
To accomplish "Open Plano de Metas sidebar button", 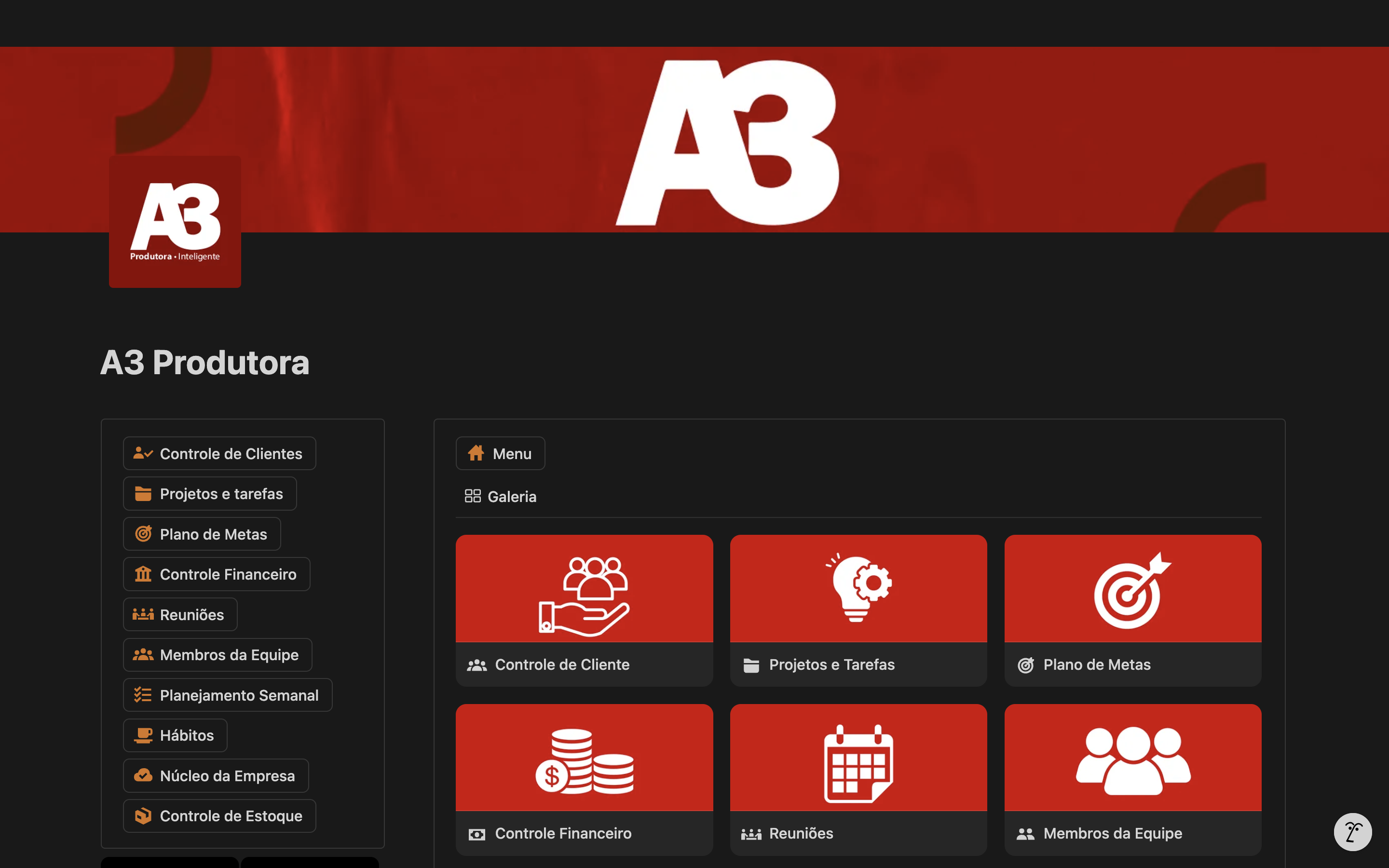I will [x=202, y=534].
